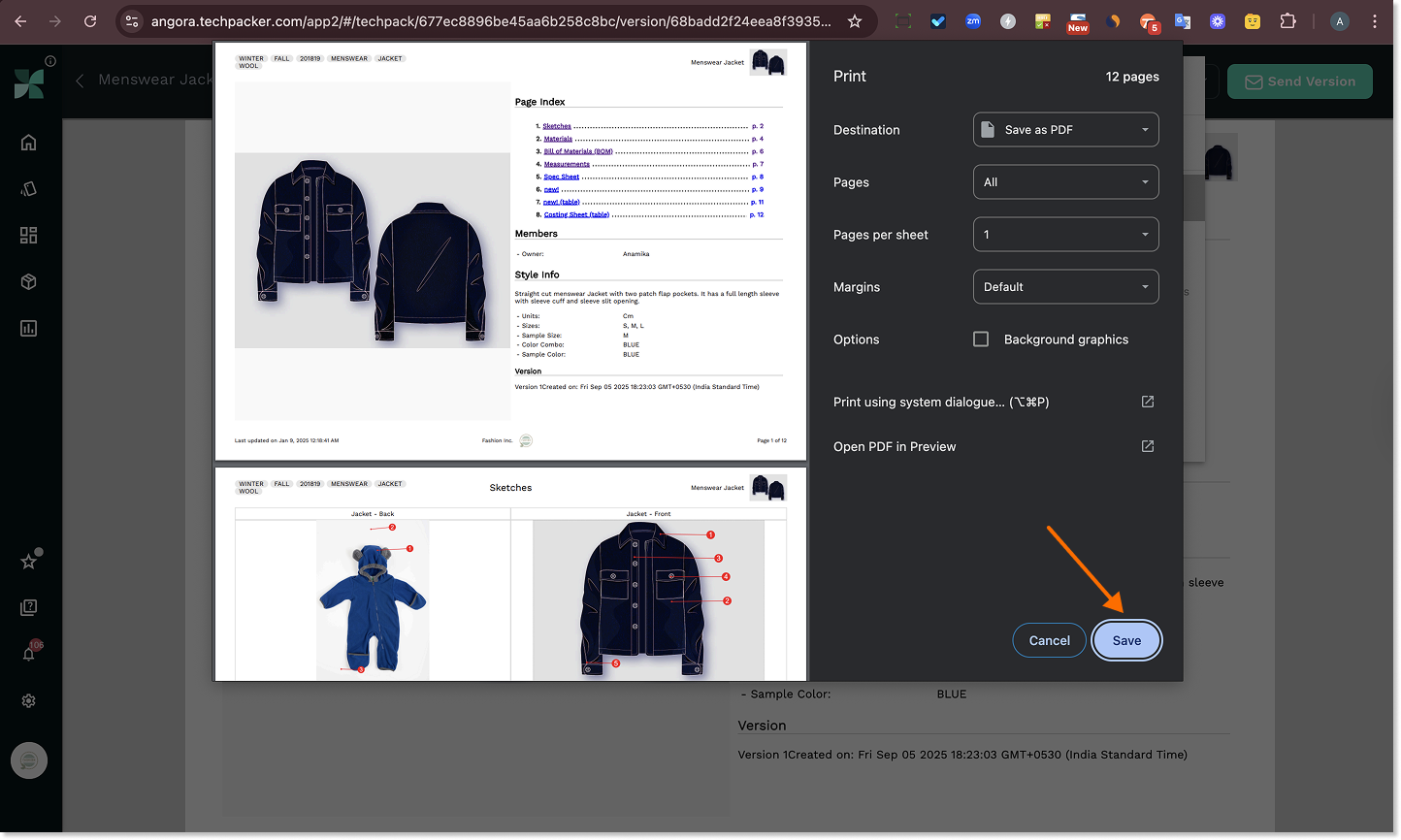Click the star icon in the left sidebar
This screenshot has height=840, width=1401.
[29, 561]
